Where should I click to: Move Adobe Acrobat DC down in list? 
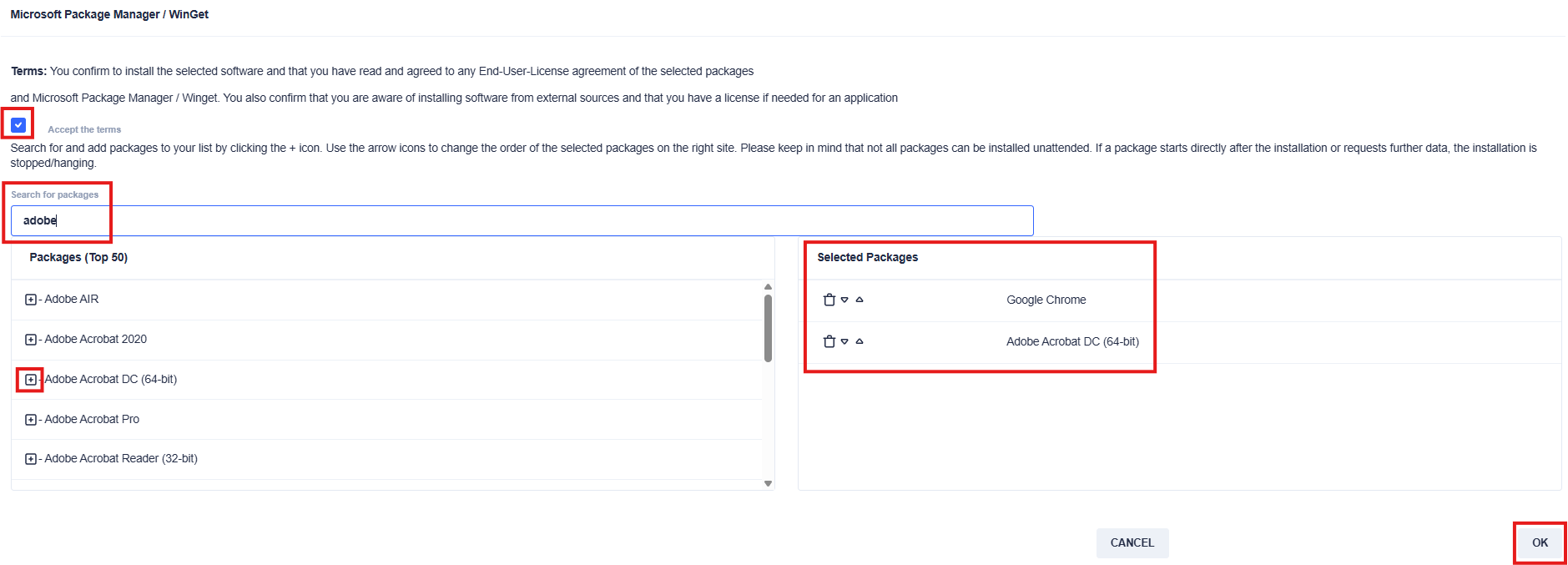click(845, 341)
